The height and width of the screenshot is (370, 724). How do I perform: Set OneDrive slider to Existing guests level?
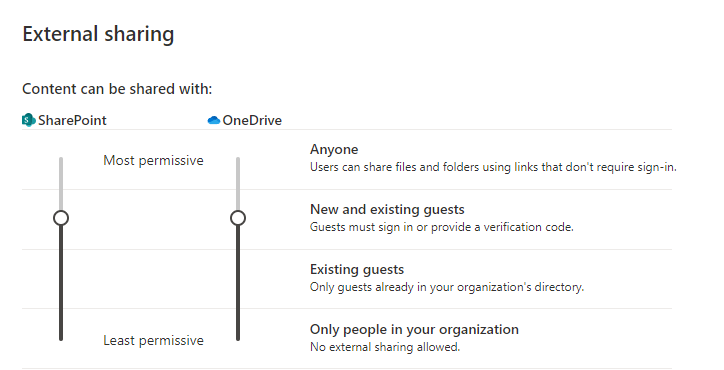(238, 279)
